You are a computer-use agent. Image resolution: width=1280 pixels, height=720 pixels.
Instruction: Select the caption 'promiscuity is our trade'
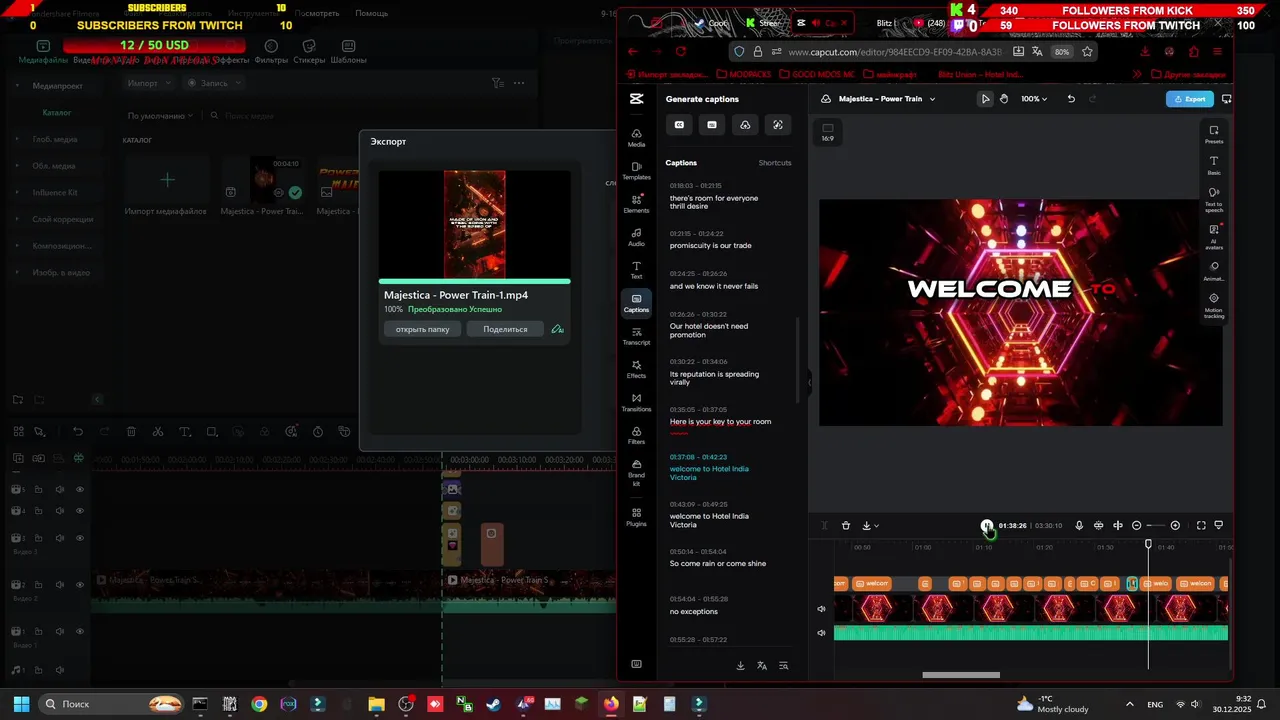click(x=711, y=246)
